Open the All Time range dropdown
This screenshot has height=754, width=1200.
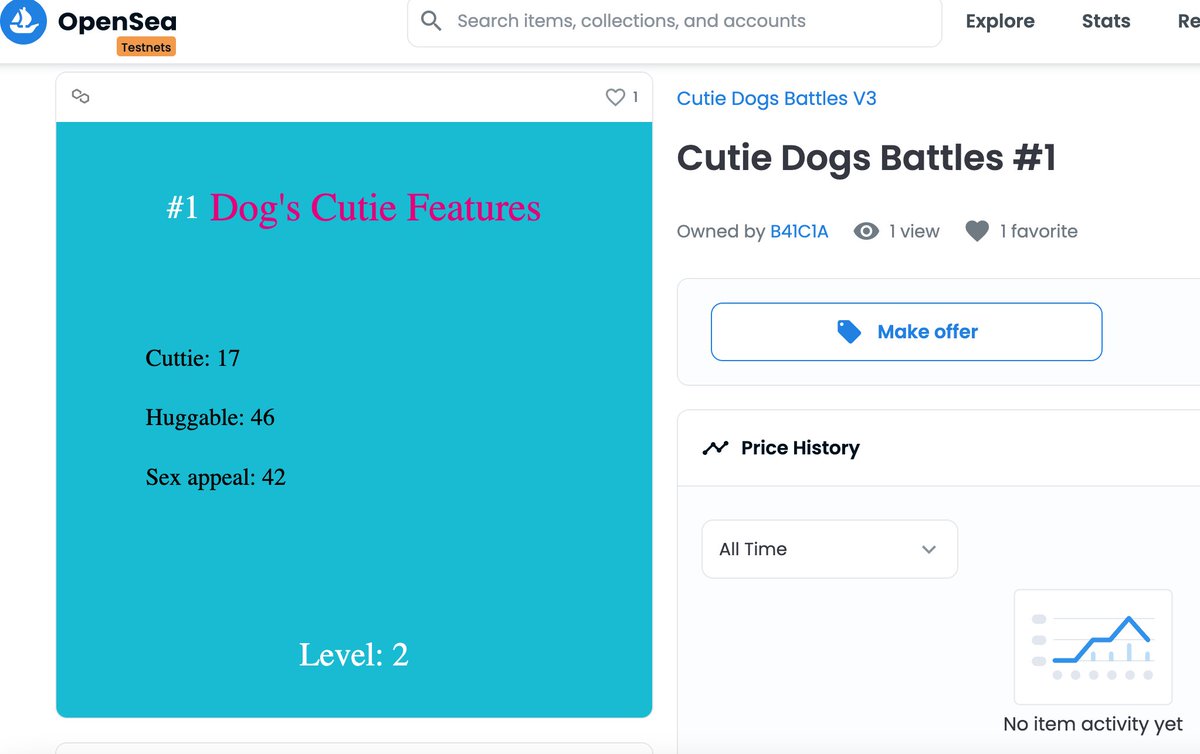tap(830, 549)
